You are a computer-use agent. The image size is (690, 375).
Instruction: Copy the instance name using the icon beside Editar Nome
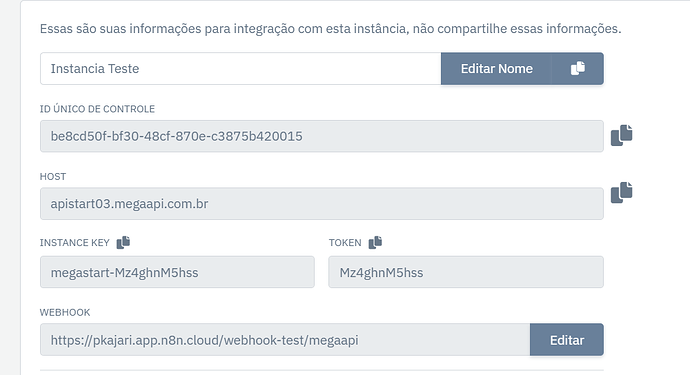pyautogui.click(x=577, y=69)
